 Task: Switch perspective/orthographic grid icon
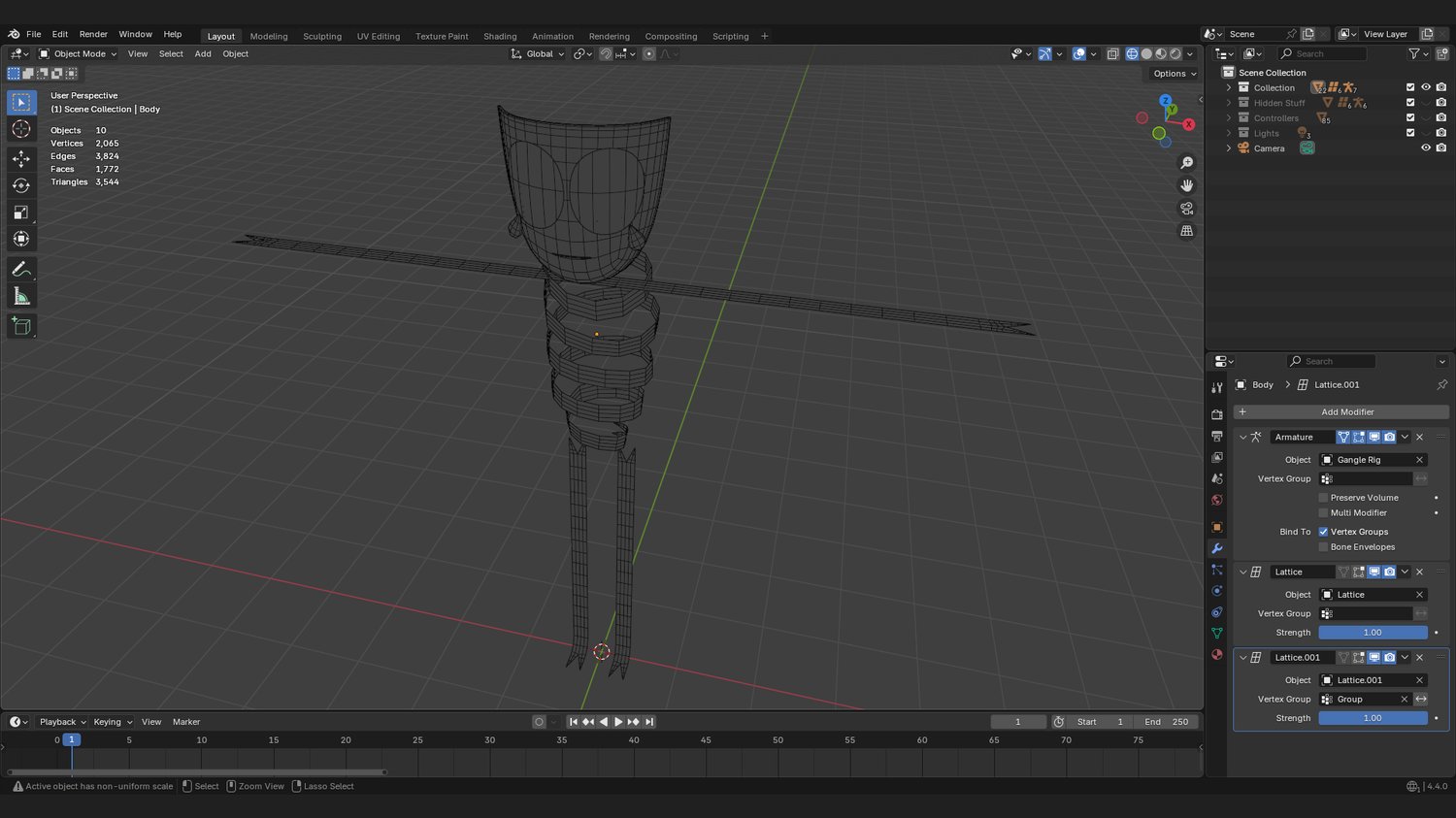click(1186, 231)
